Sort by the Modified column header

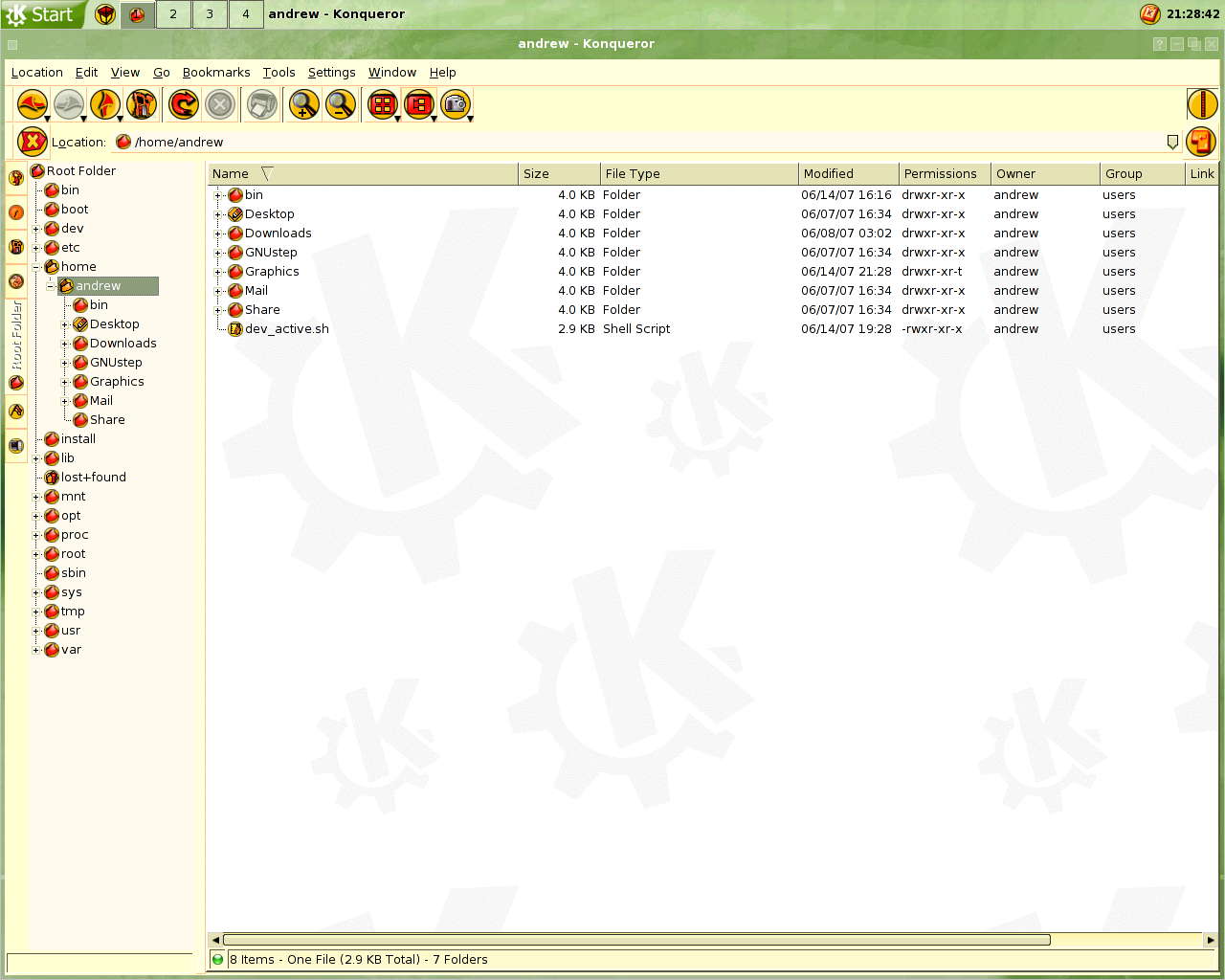(x=849, y=174)
